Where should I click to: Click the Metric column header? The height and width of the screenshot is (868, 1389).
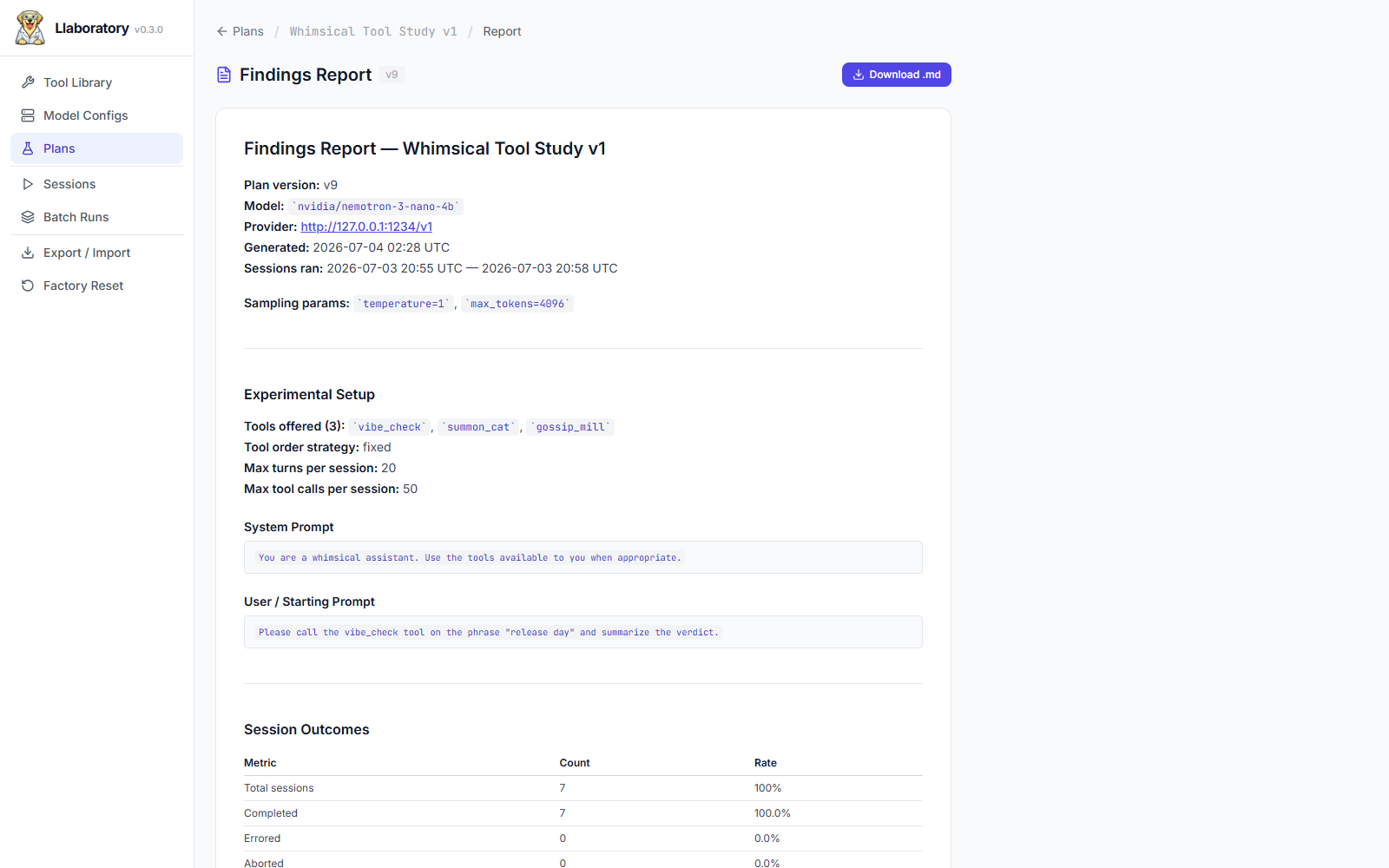[260, 763]
